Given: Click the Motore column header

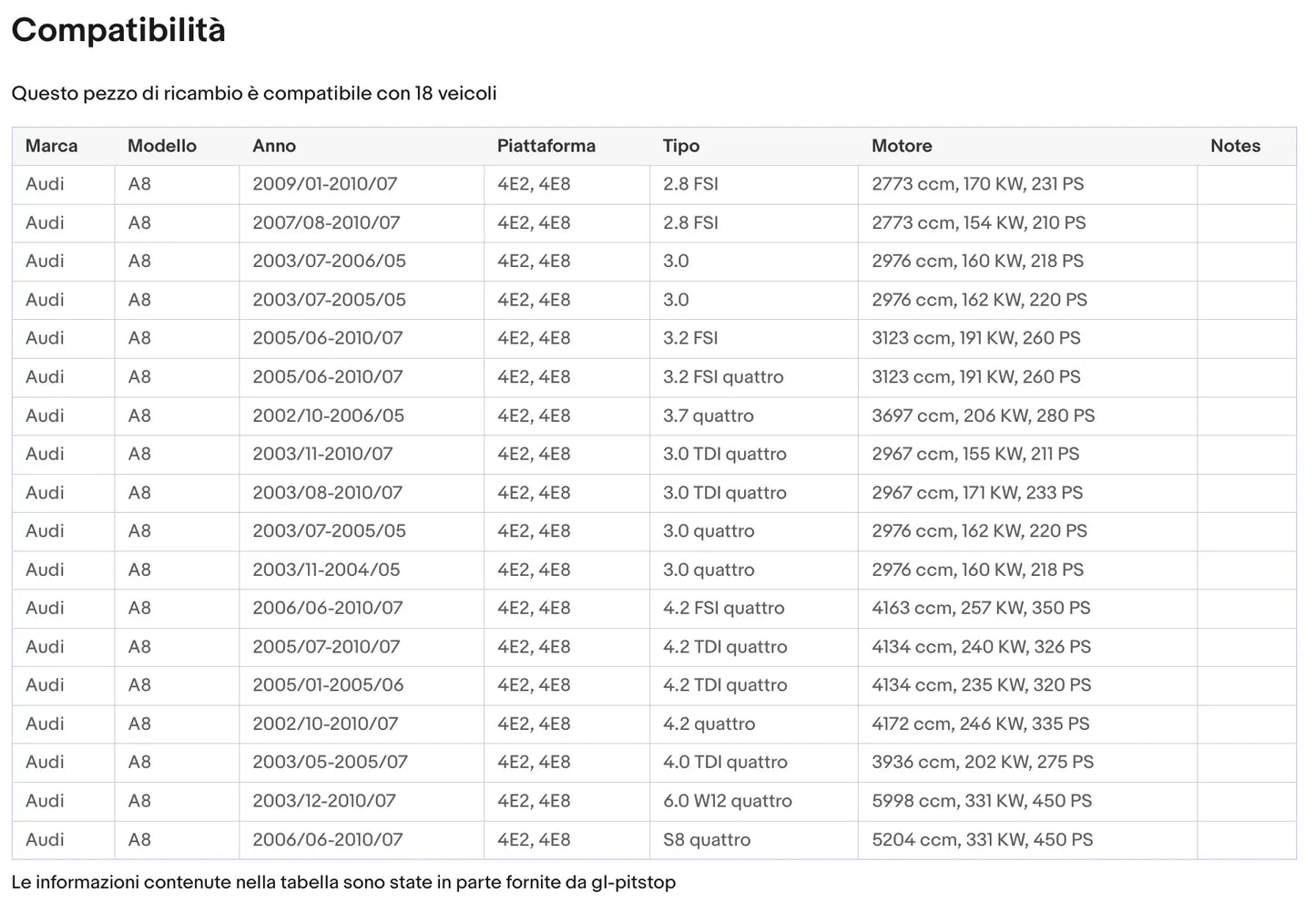Looking at the screenshot, I should coord(902,146).
